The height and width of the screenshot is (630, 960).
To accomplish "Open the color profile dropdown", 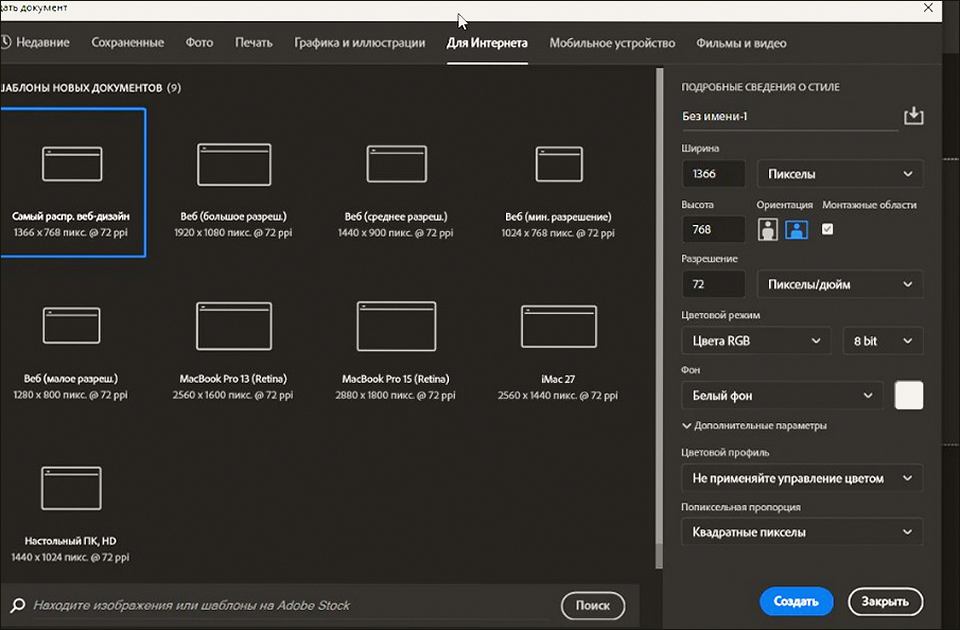I will coord(802,478).
